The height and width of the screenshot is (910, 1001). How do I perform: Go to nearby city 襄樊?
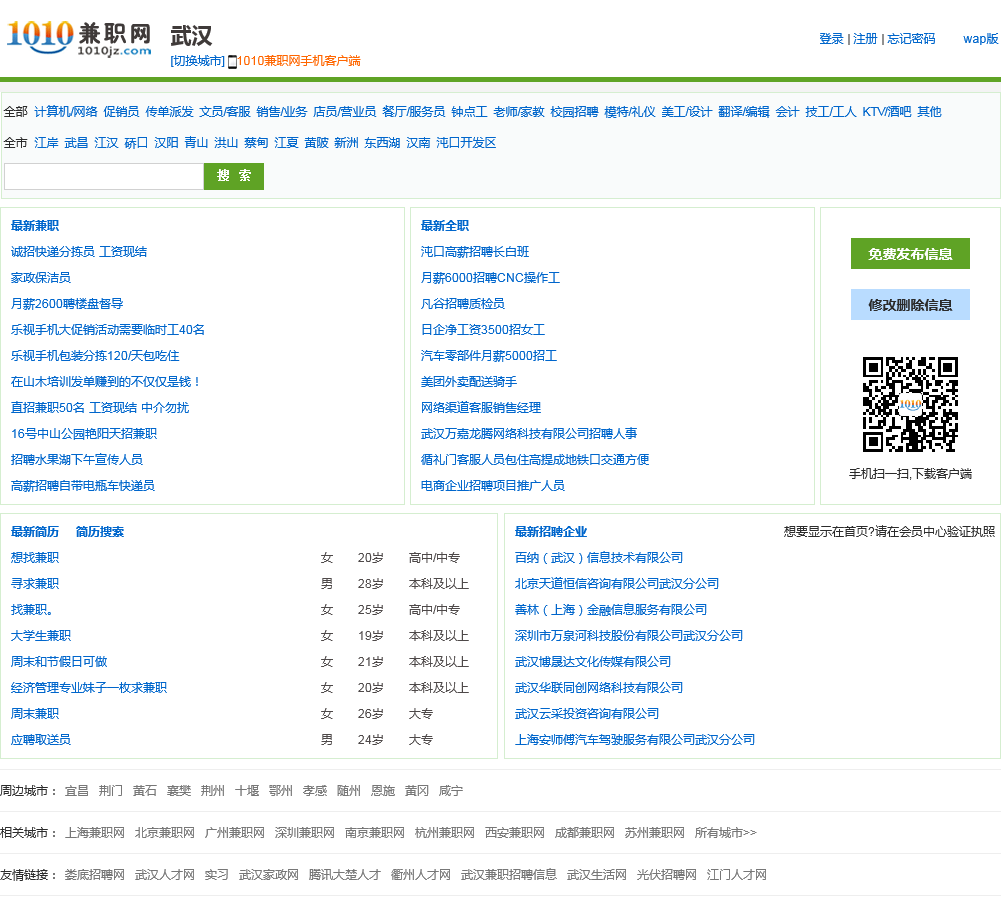[179, 791]
